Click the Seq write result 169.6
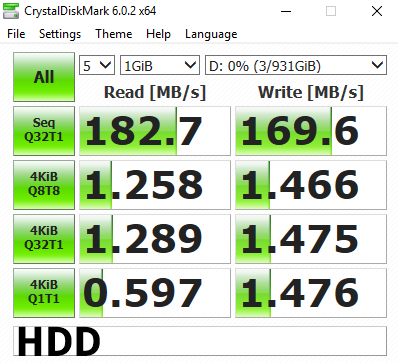398x363 pixels. 311,131
